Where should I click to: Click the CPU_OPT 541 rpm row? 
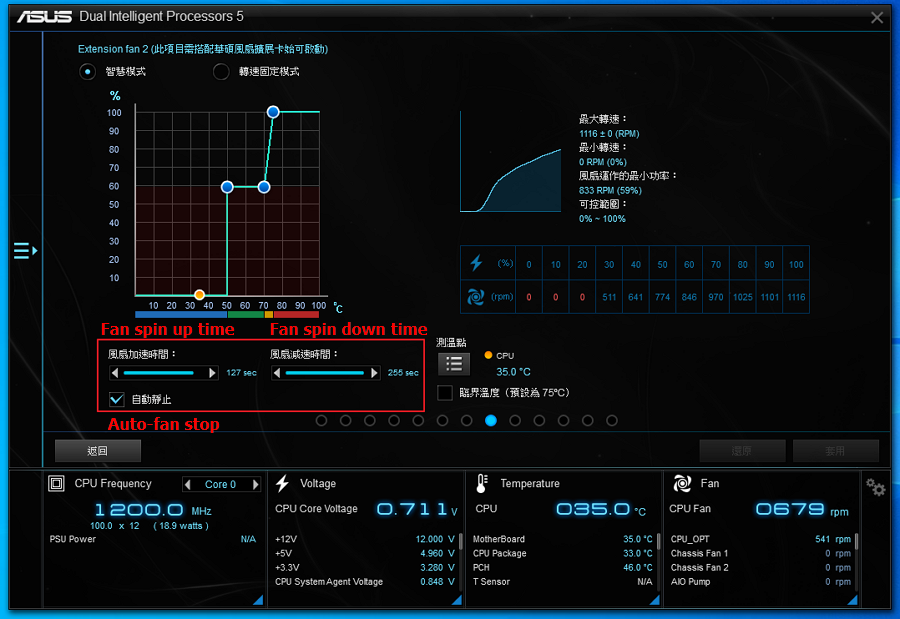point(761,539)
